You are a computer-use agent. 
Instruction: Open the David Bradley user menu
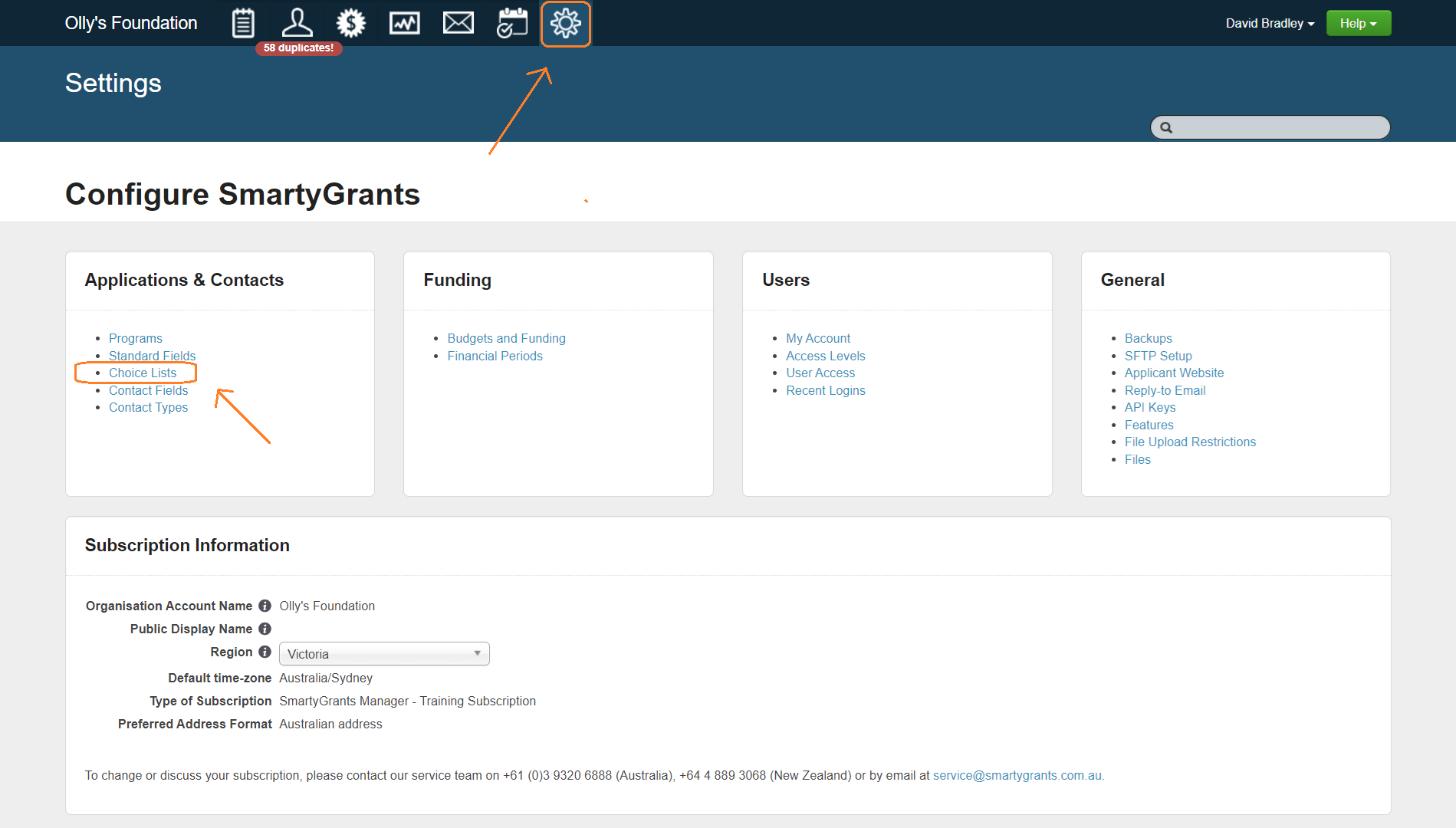[x=1270, y=23]
